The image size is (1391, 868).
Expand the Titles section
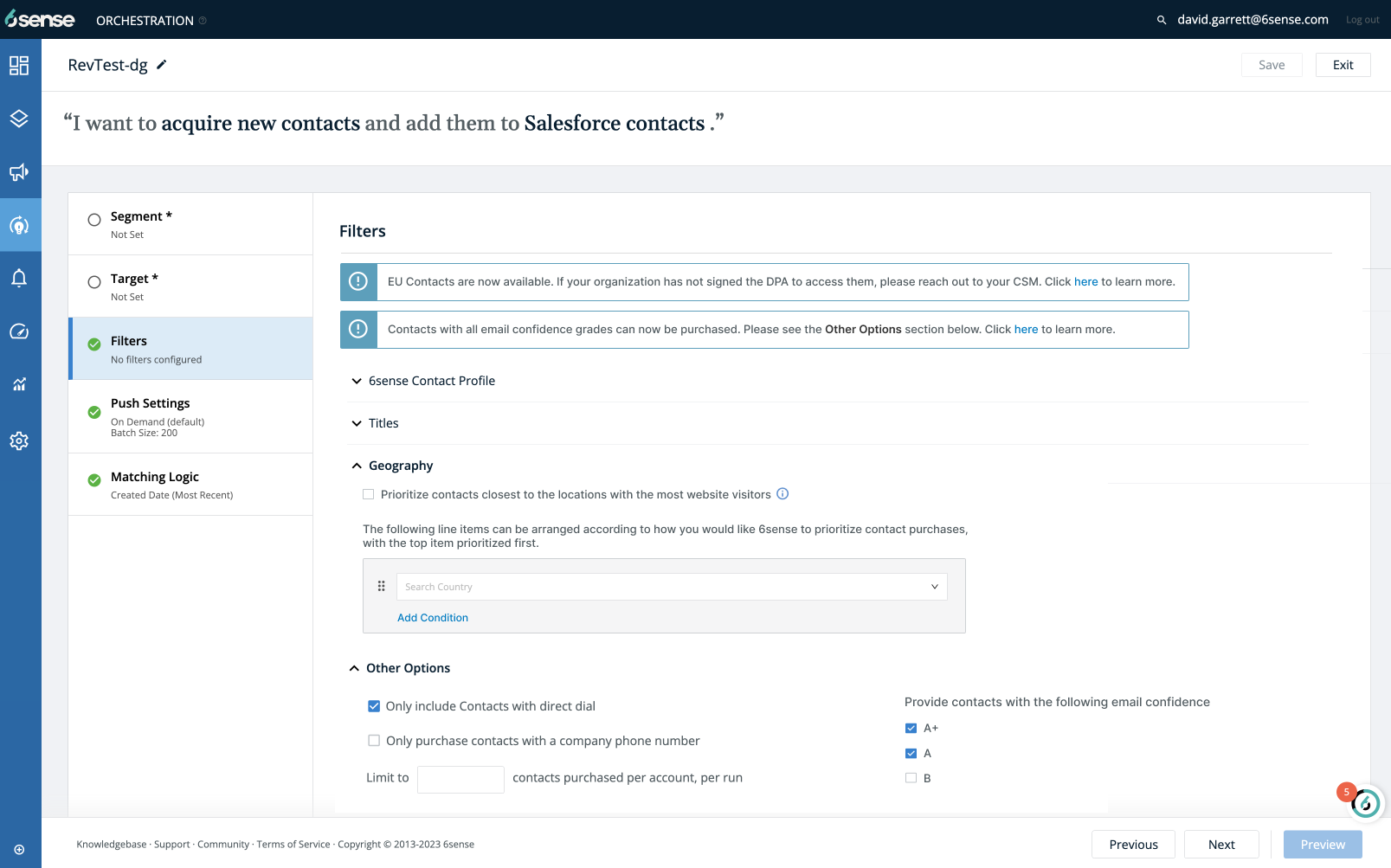(375, 423)
